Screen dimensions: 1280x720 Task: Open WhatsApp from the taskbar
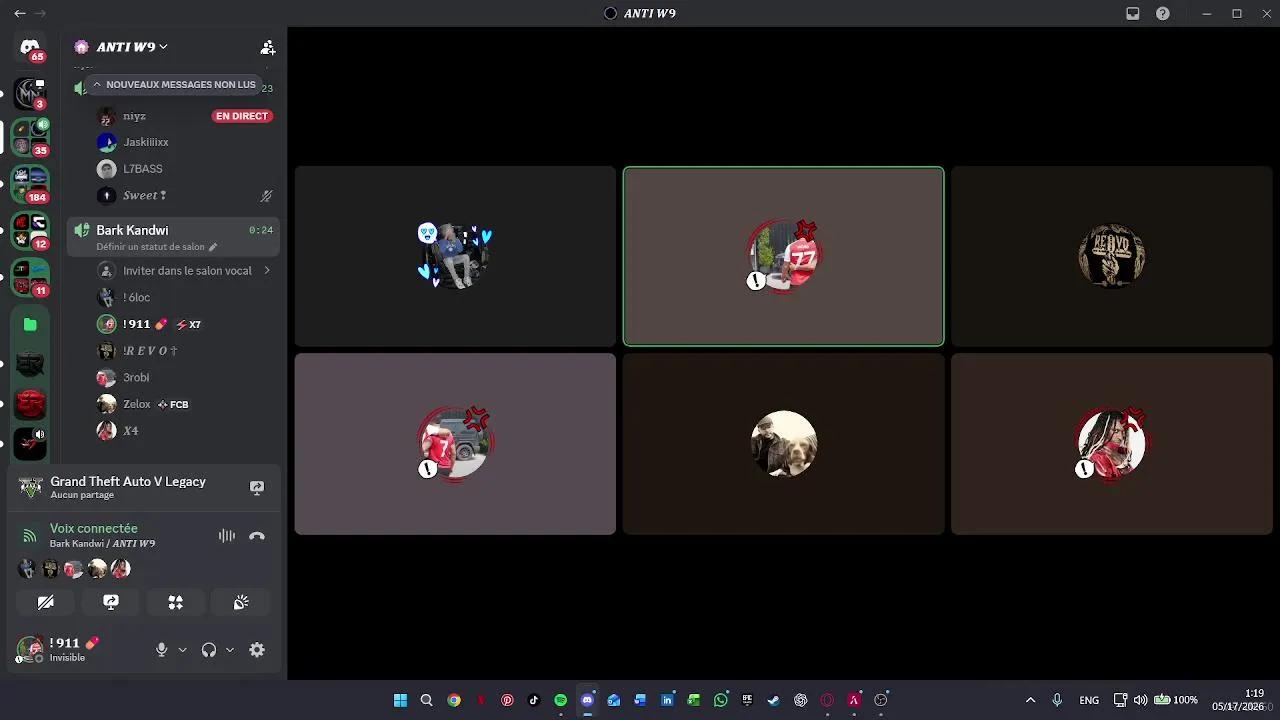point(721,700)
